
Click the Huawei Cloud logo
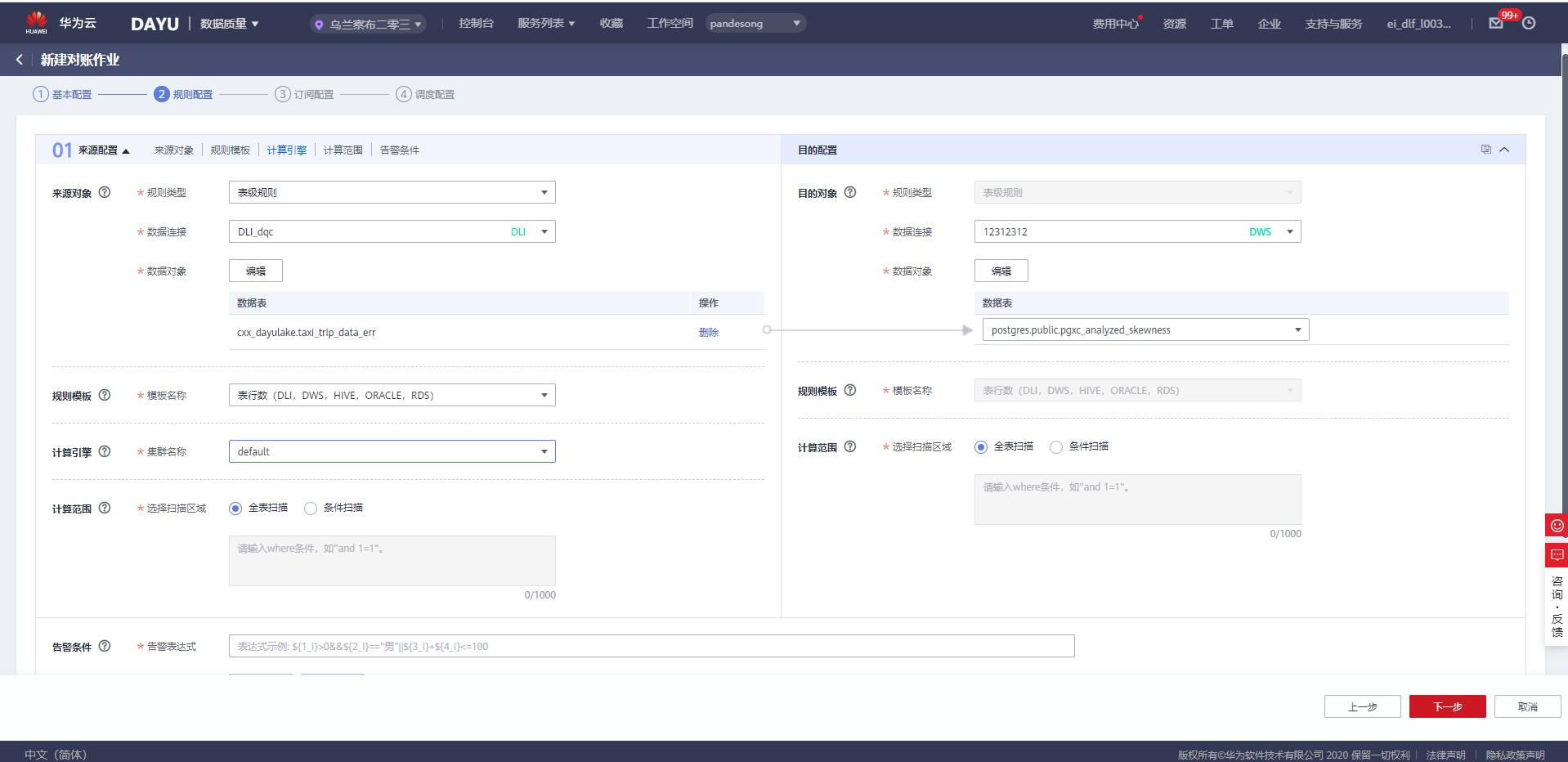pyautogui.click(x=36, y=23)
